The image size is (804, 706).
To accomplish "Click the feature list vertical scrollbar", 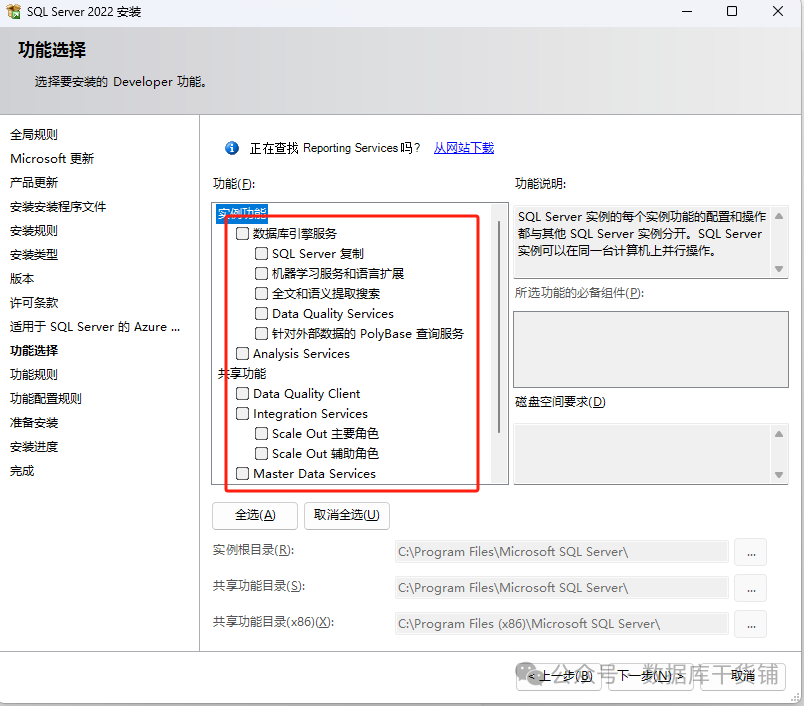I will pos(499,327).
